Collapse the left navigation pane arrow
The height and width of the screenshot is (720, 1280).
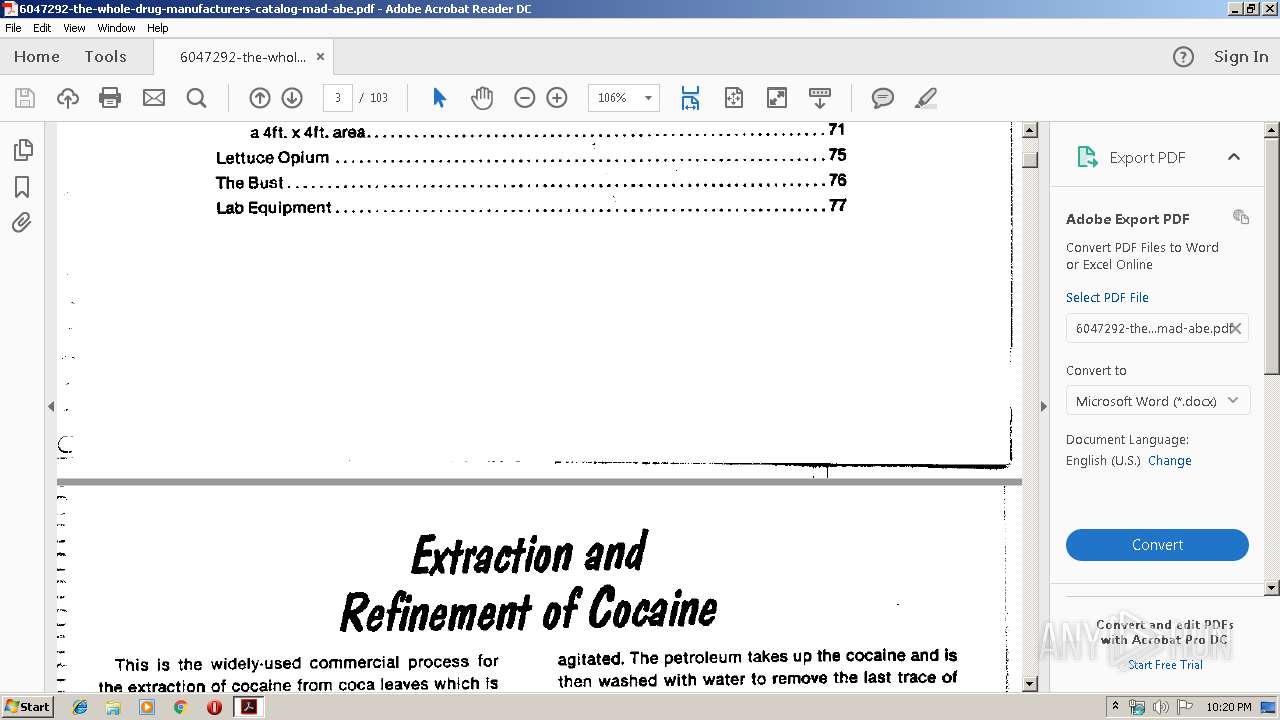coord(51,406)
